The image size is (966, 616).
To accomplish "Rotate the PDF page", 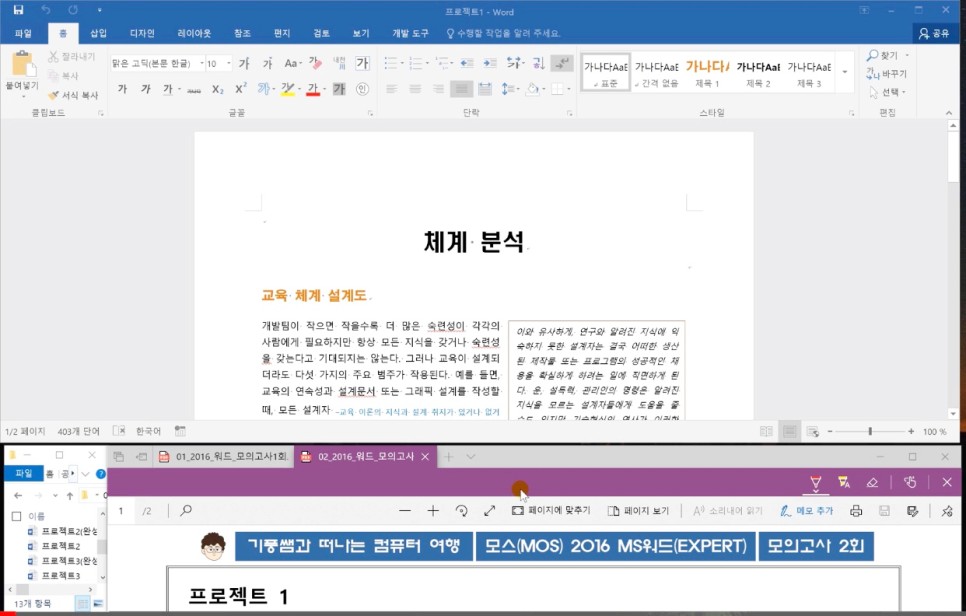I will 461,511.
